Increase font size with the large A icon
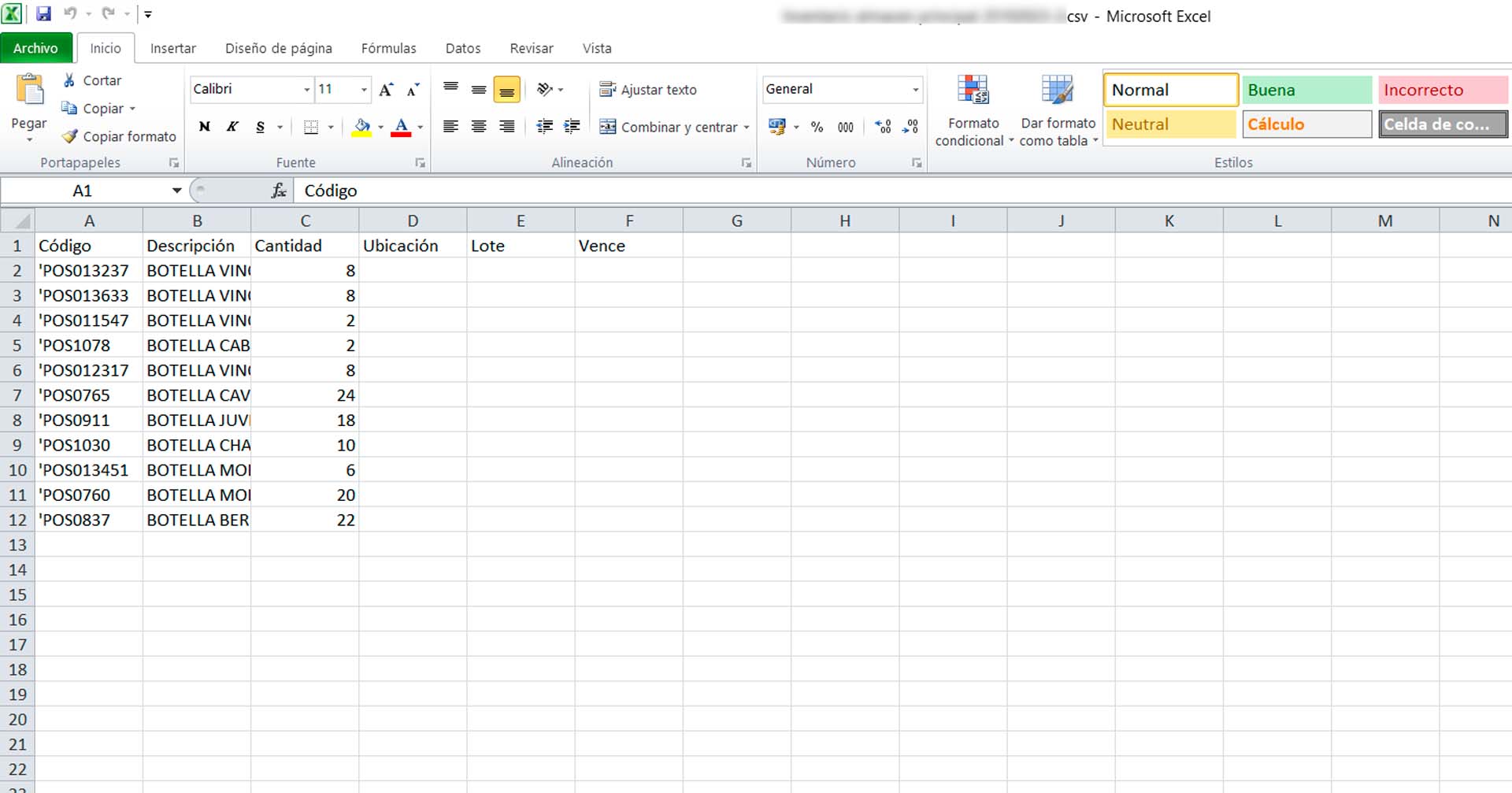Viewport: 1512px width, 793px height. 386,90
